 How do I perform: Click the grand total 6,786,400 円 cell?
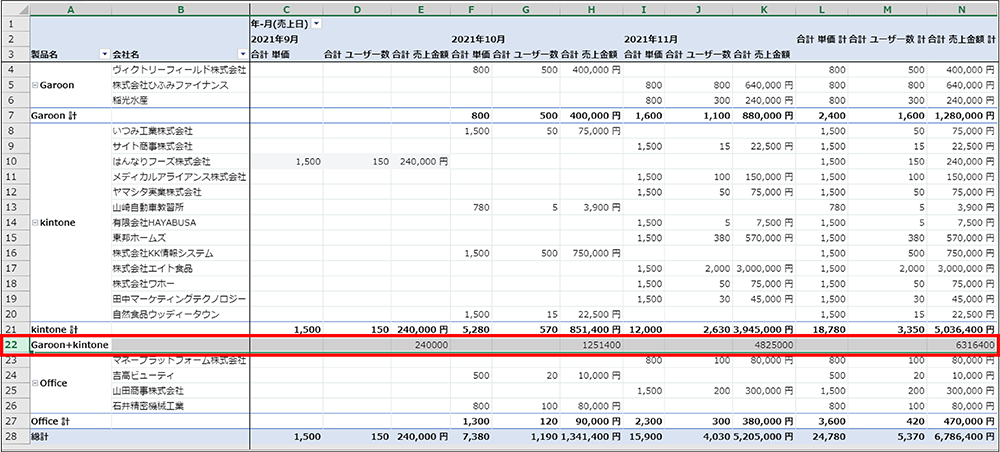coord(962,437)
